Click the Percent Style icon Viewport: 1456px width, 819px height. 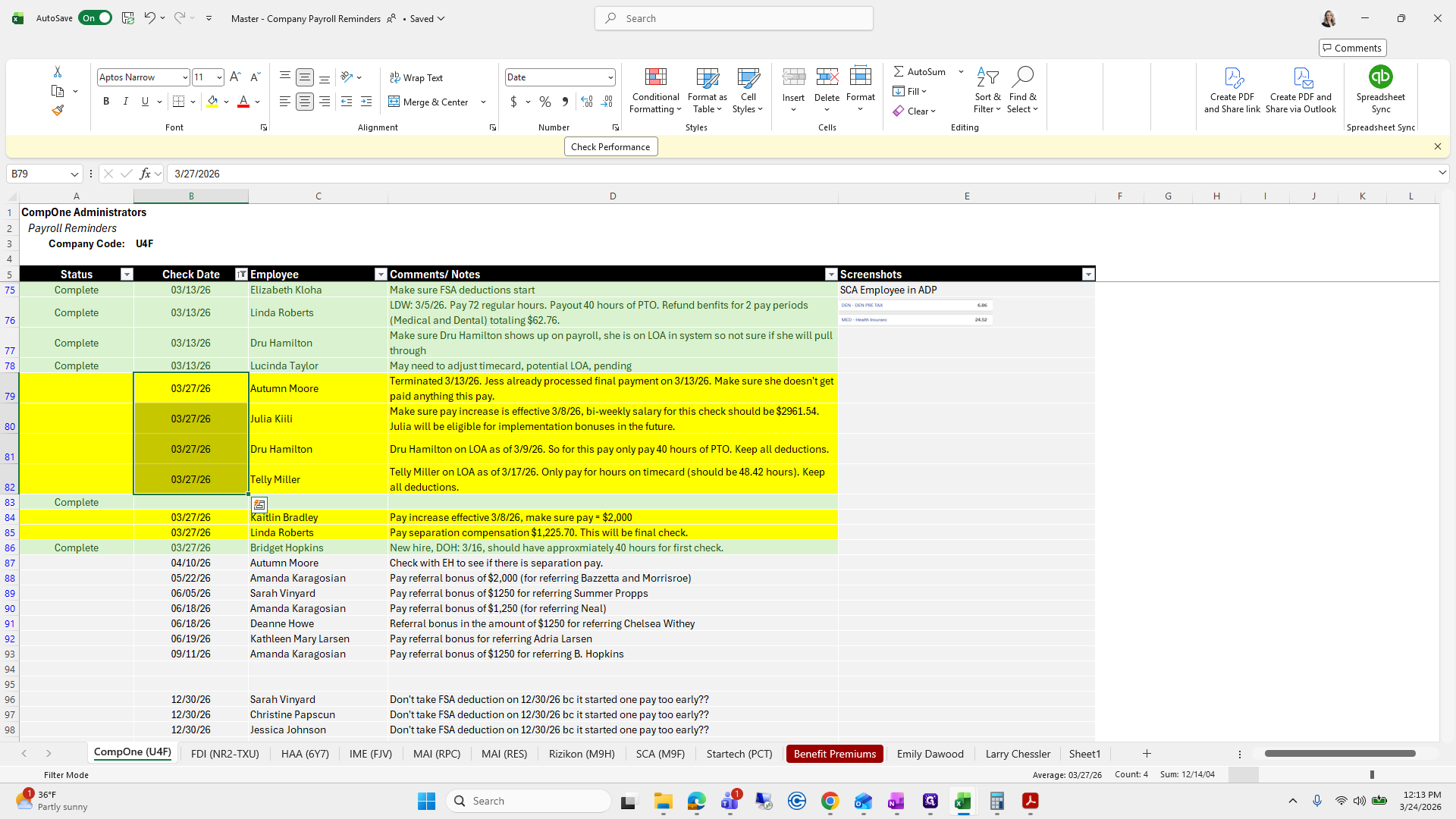pyautogui.click(x=545, y=102)
